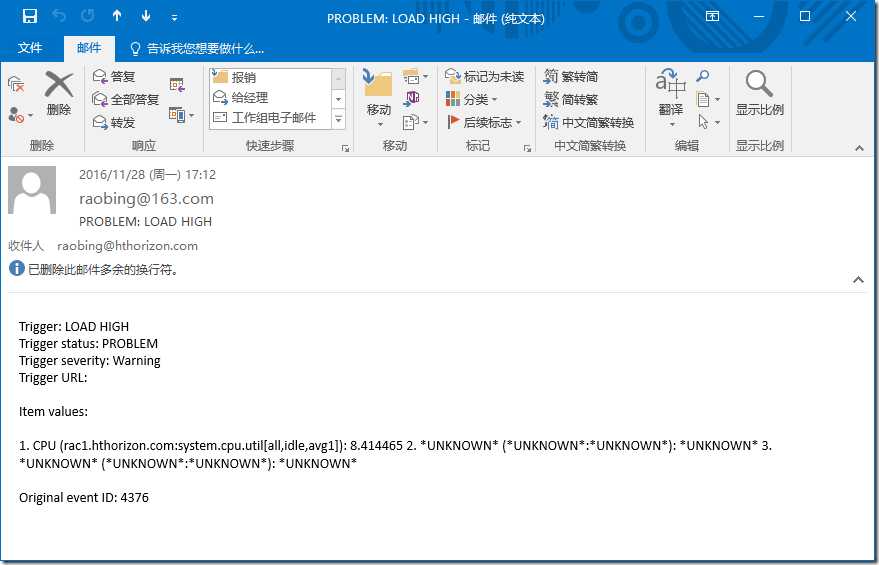This screenshot has height=565, width=879.
Task: Delete the email with the large X button
Action: pos(59,94)
